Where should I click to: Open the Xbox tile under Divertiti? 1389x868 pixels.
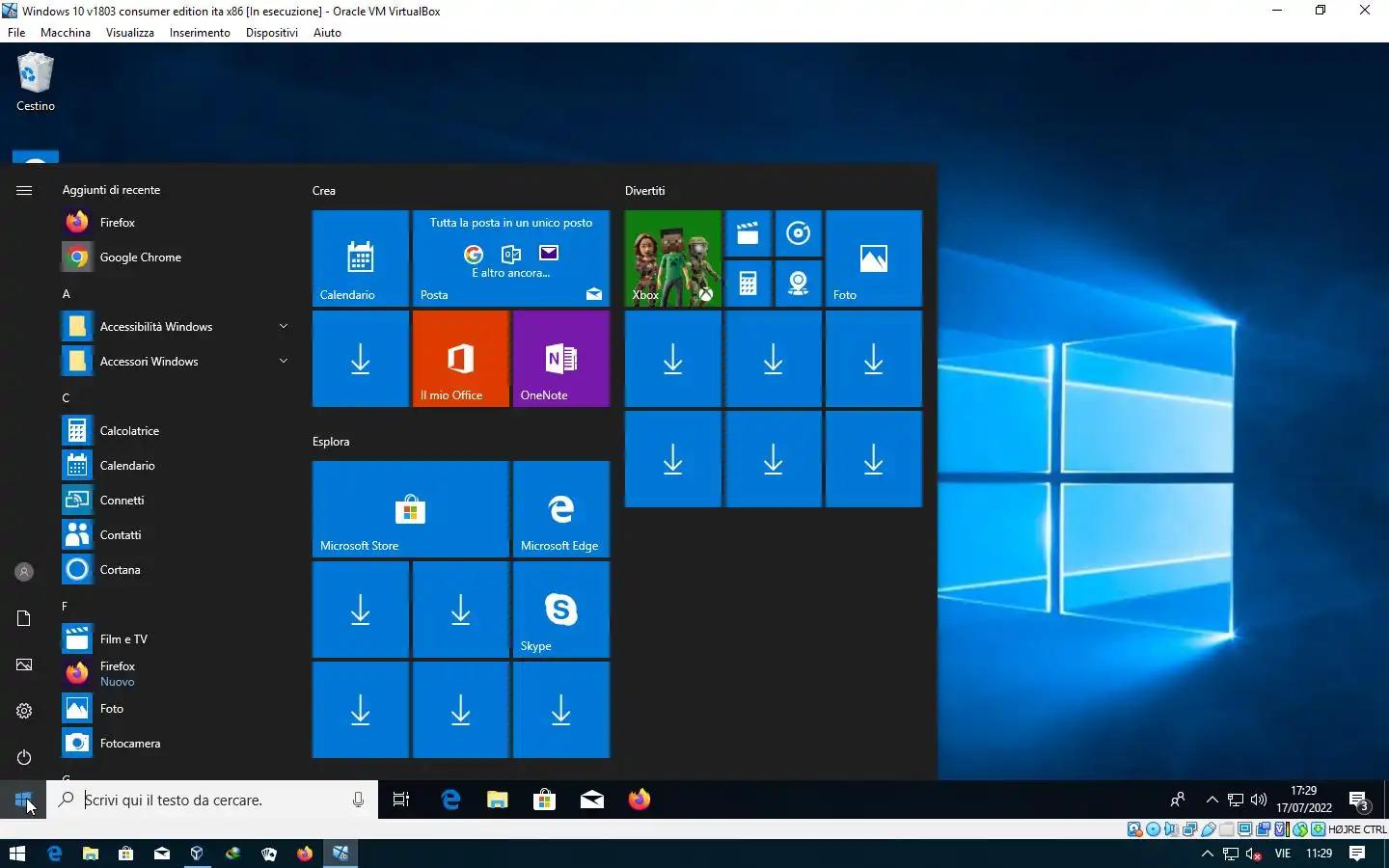point(672,258)
